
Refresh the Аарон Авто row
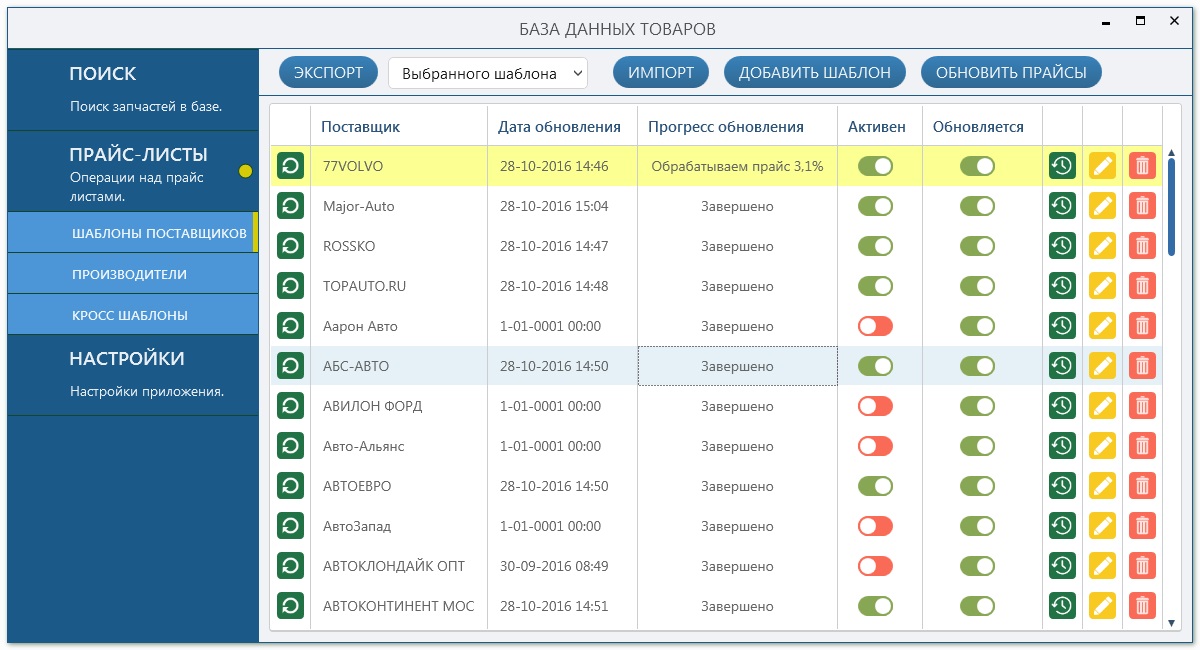click(290, 326)
